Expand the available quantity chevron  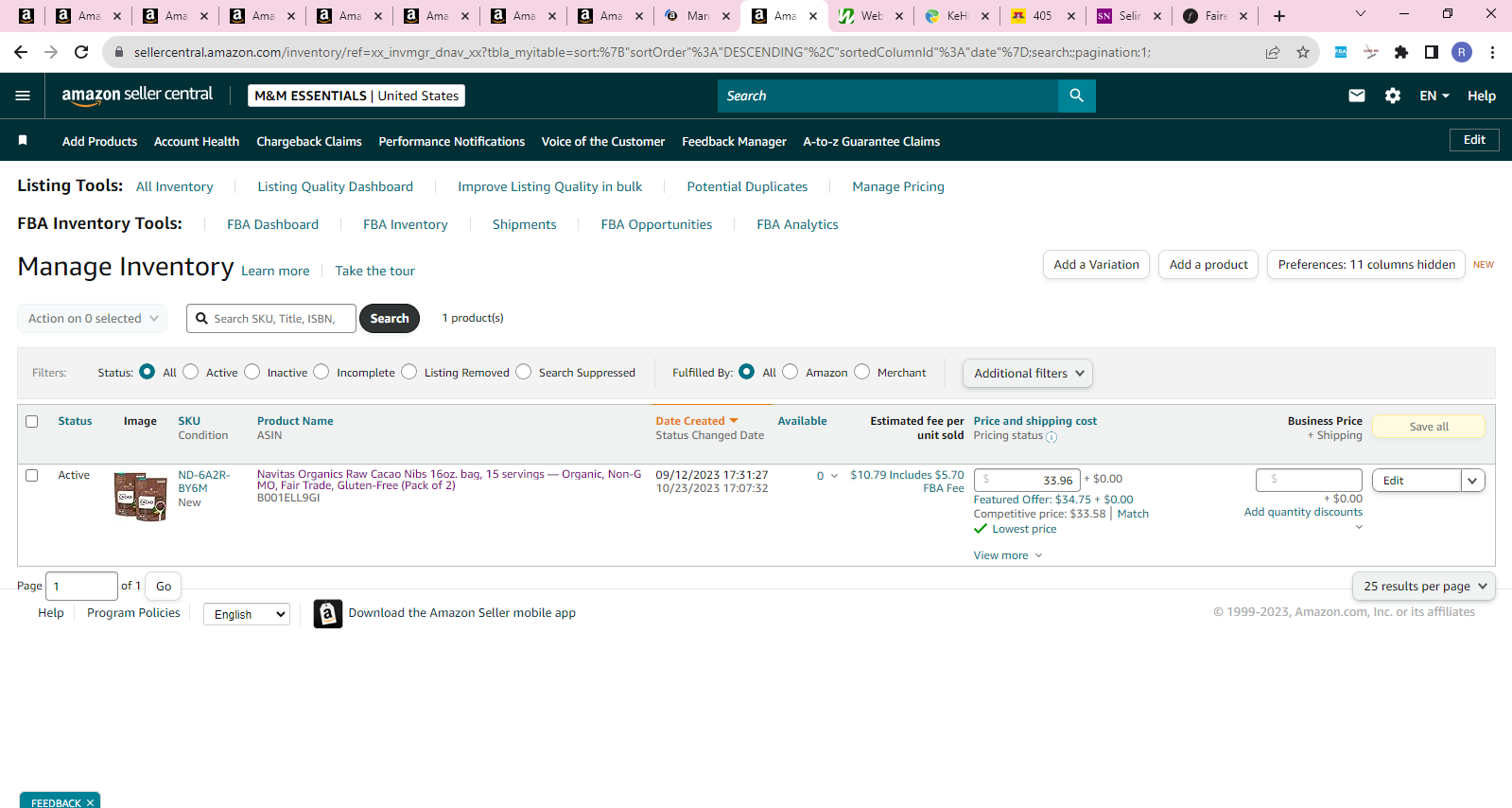(x=834, y=476)
